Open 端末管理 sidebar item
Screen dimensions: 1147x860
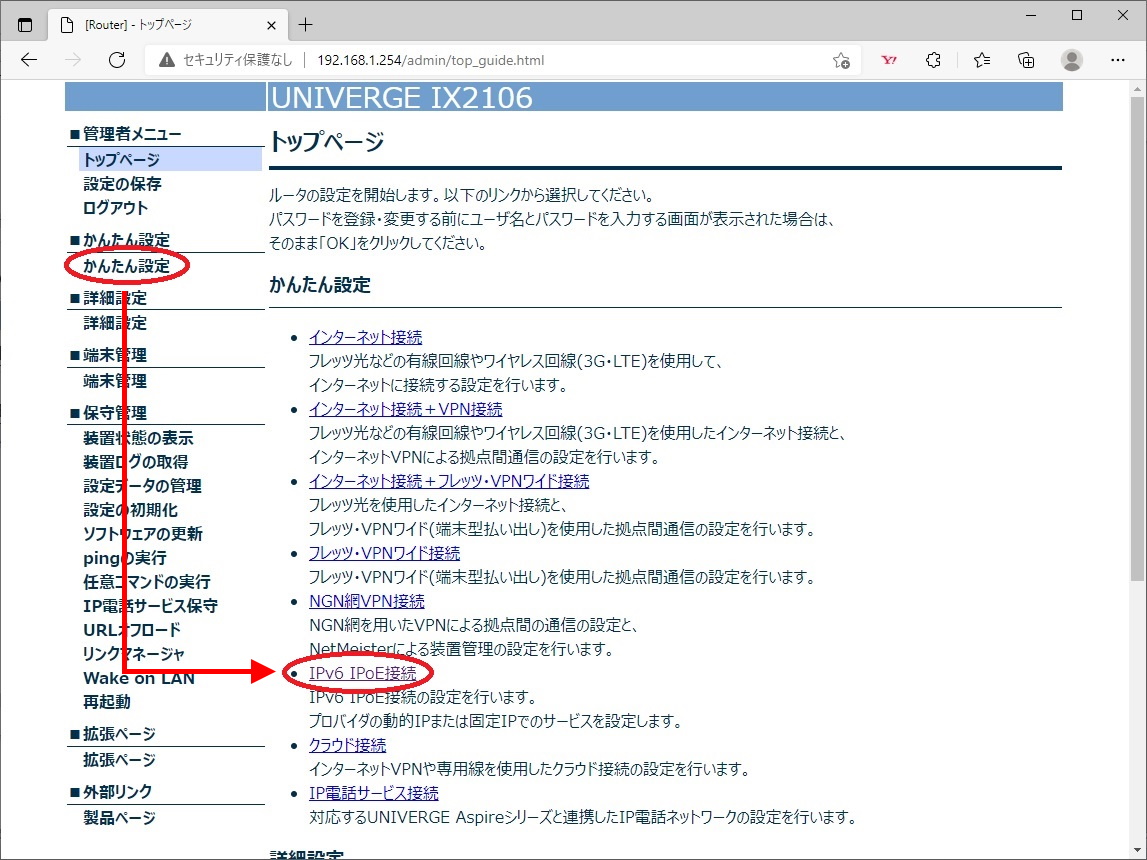click(x=115, y=380)
